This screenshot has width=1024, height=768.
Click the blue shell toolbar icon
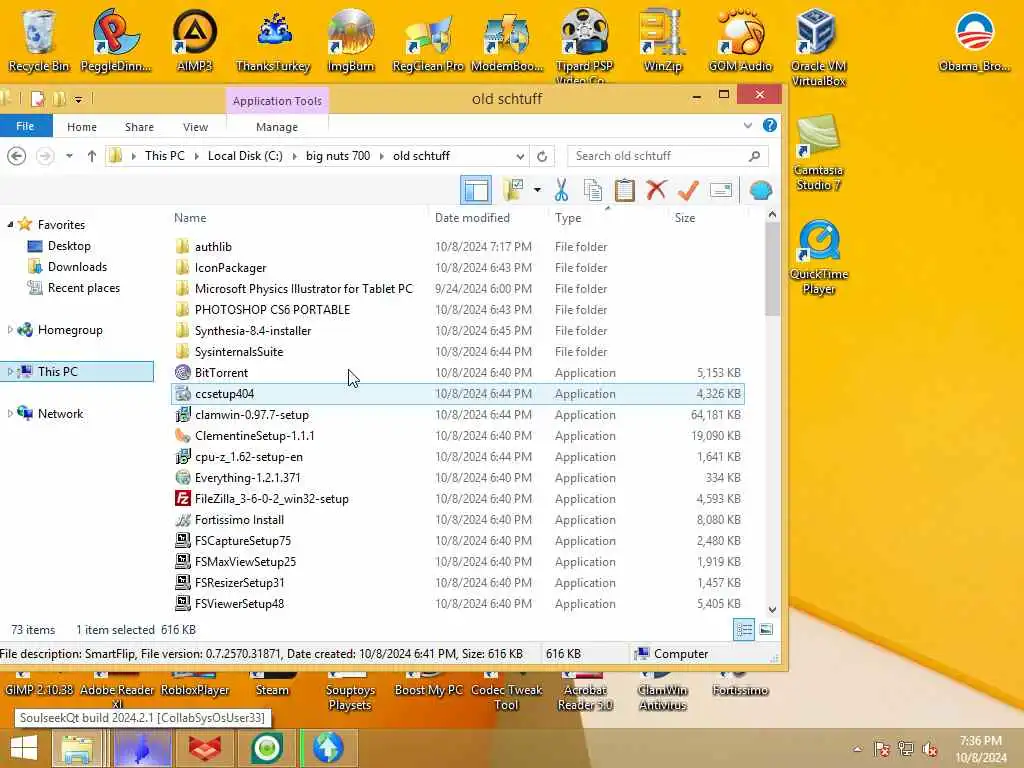point(761,190)
